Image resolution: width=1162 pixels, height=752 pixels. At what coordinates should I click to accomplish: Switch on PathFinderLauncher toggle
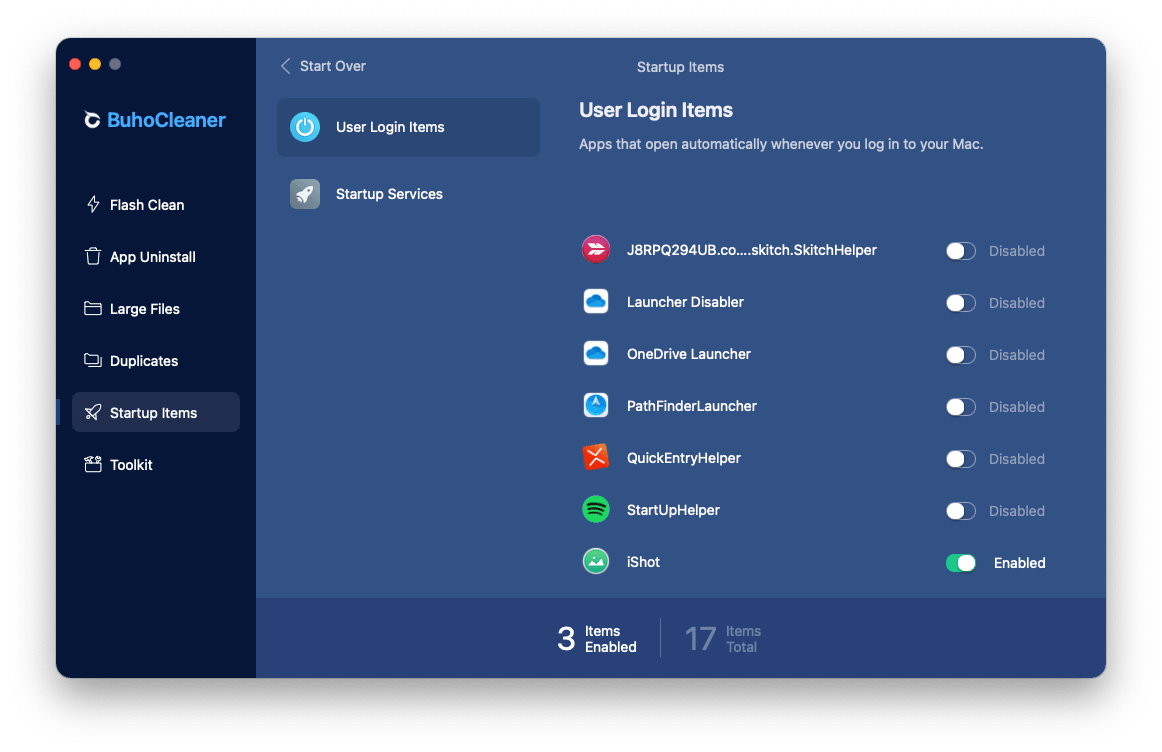tap(960, 407)
